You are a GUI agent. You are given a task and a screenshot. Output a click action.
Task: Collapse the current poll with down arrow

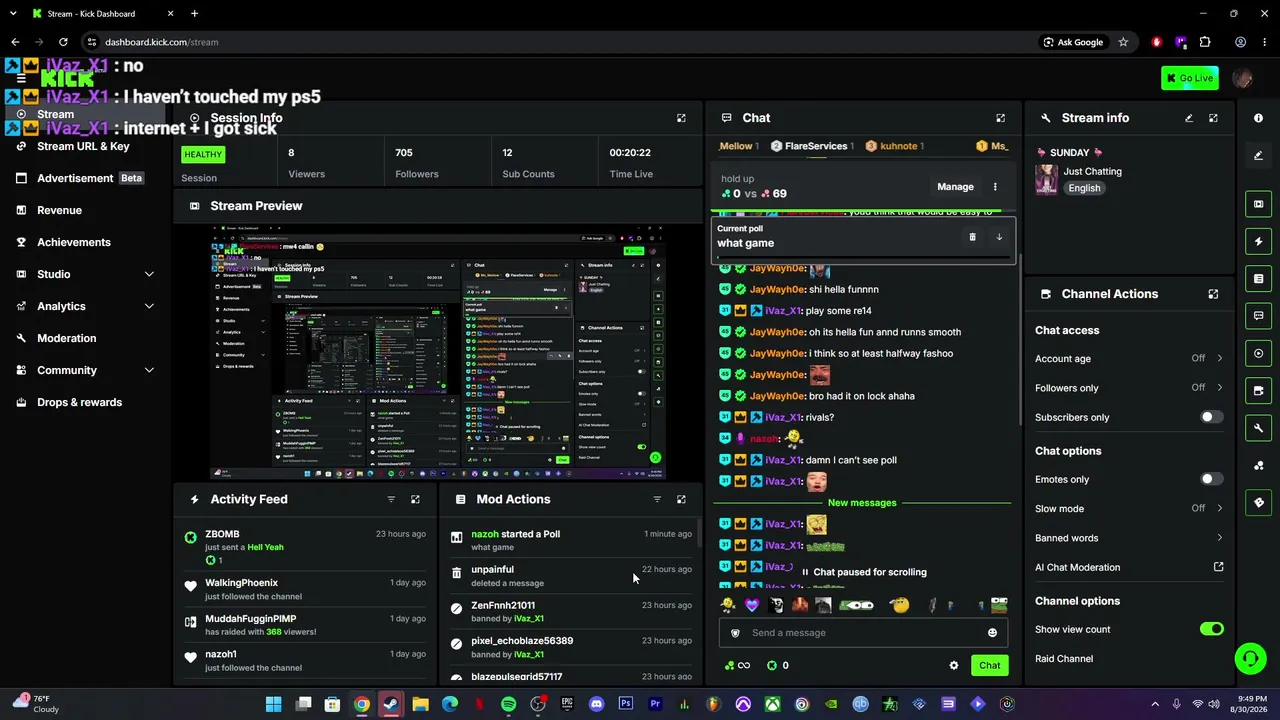pos(999,237)
